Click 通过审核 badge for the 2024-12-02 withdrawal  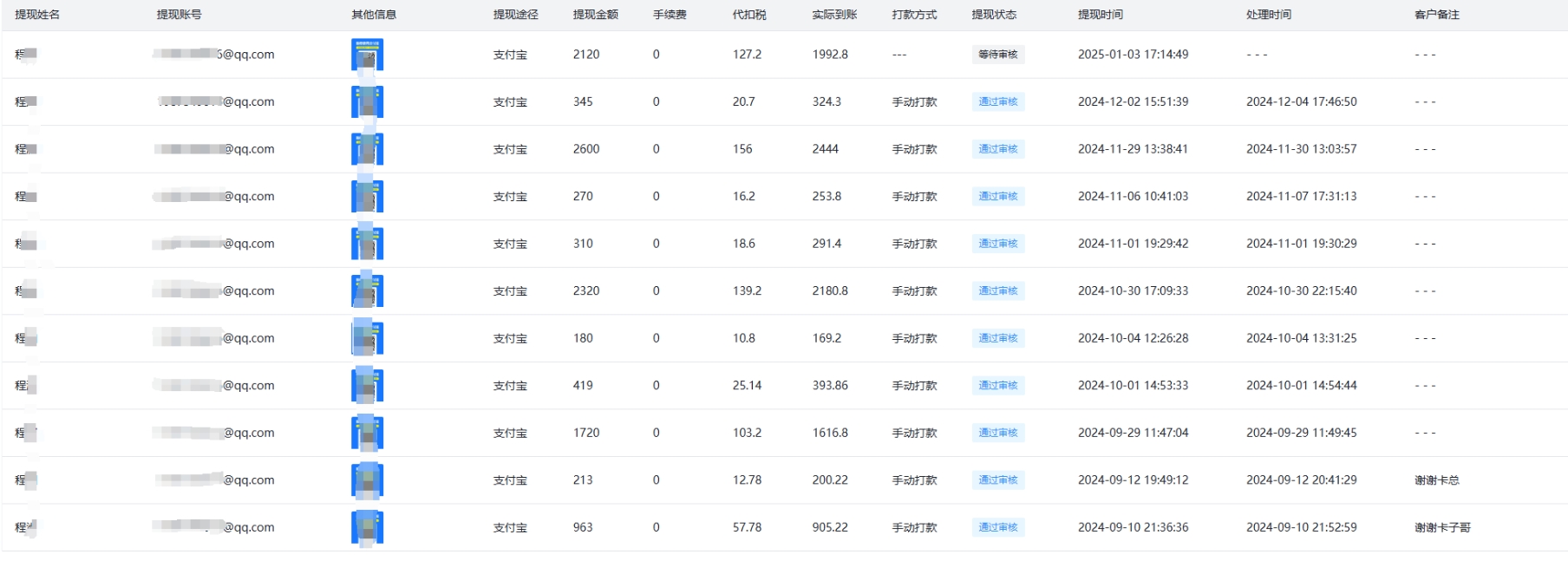(x=997, y=102)
